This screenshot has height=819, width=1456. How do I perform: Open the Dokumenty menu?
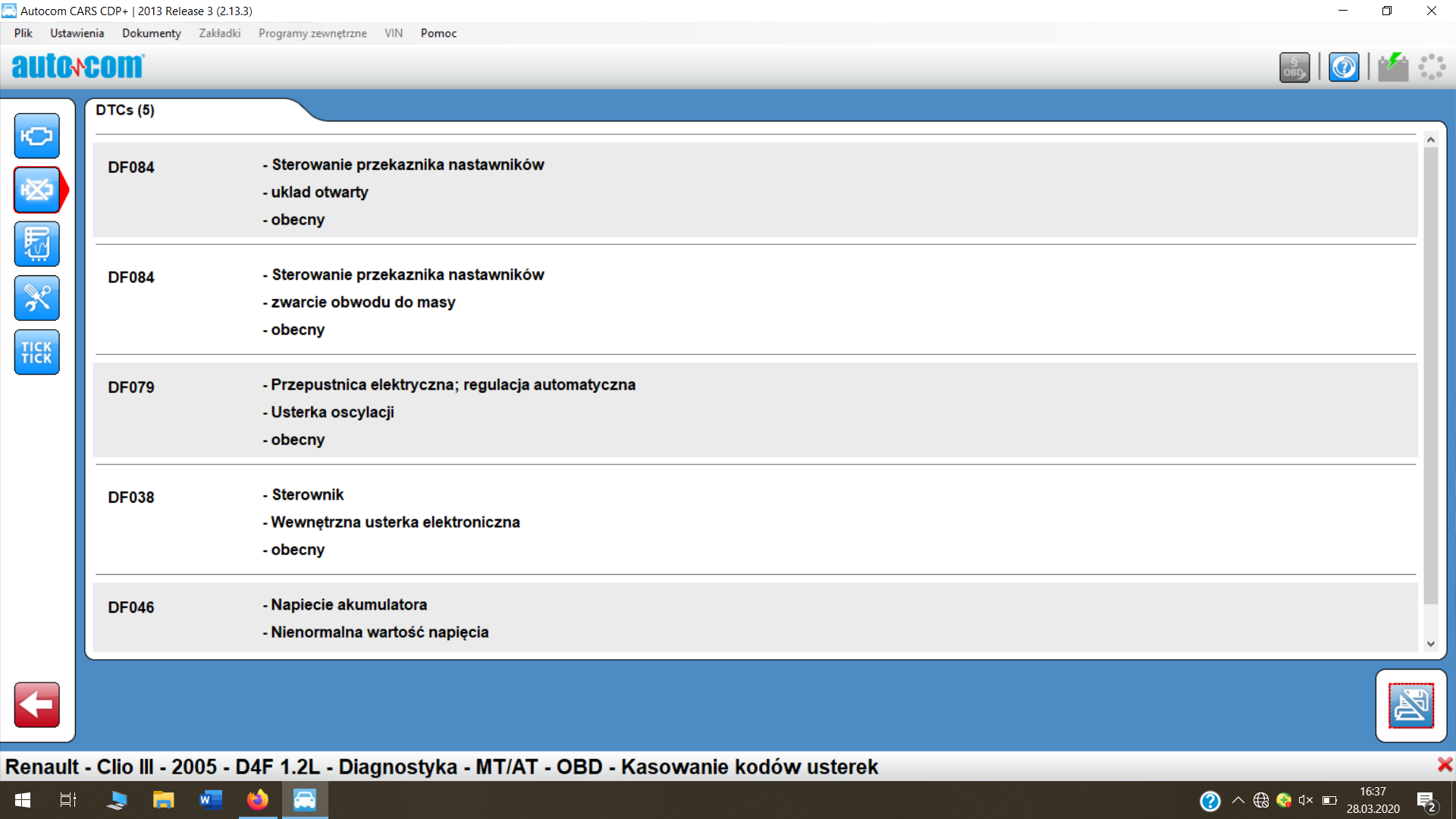151,33
